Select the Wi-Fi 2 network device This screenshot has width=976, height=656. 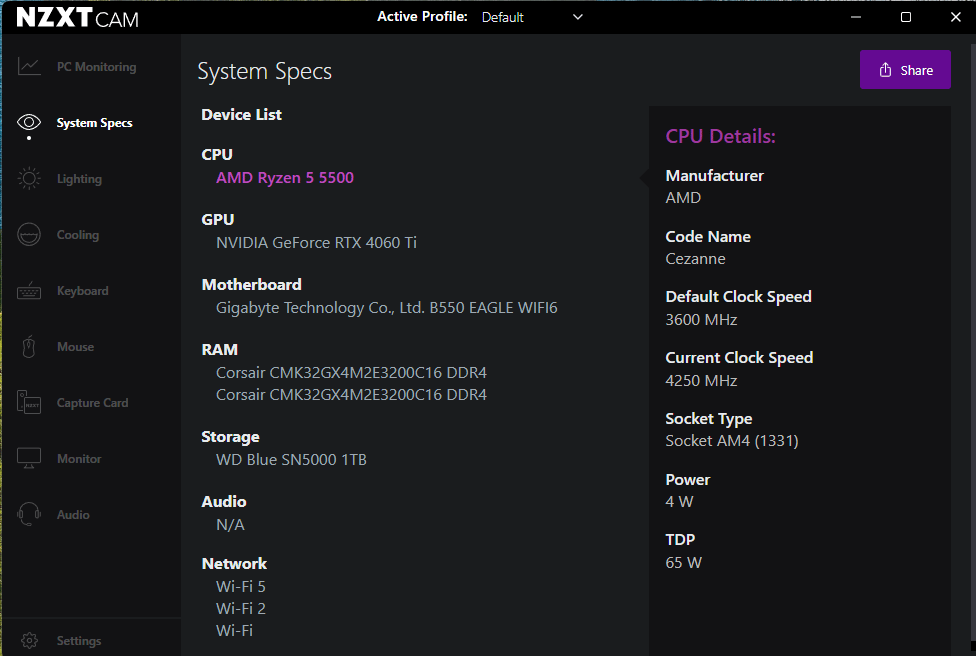click(241, 609)
